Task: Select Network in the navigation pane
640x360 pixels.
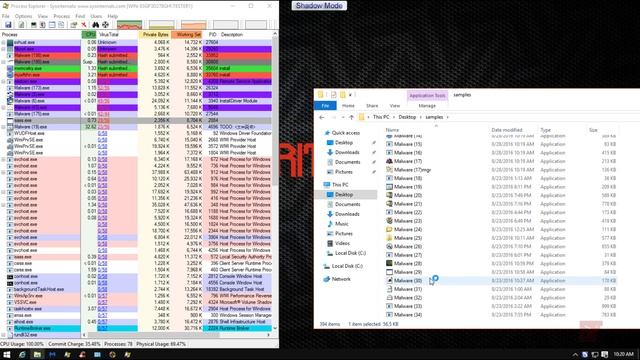Action: [341, 279]
